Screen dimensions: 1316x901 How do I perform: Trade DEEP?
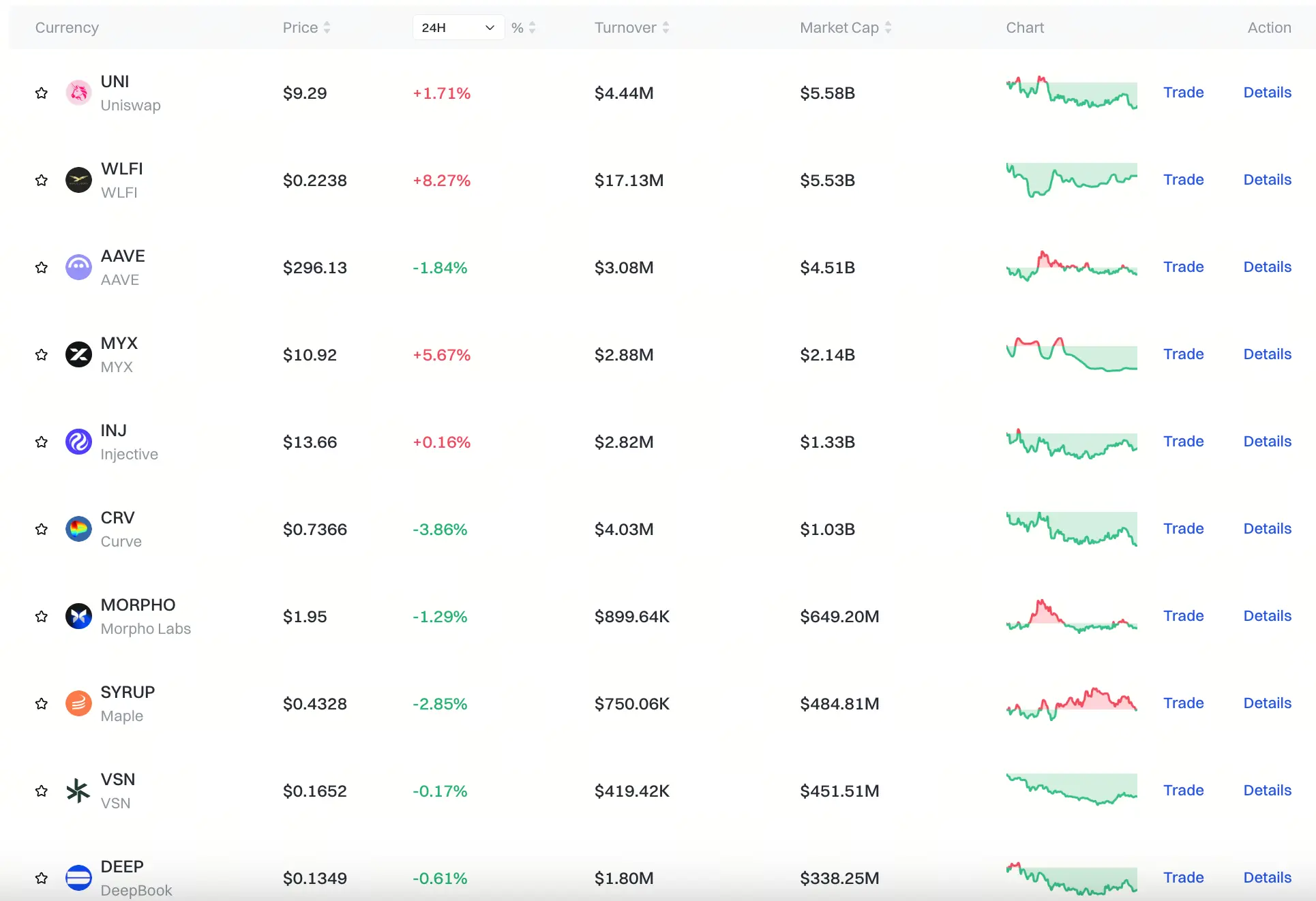click(1183, 878)
